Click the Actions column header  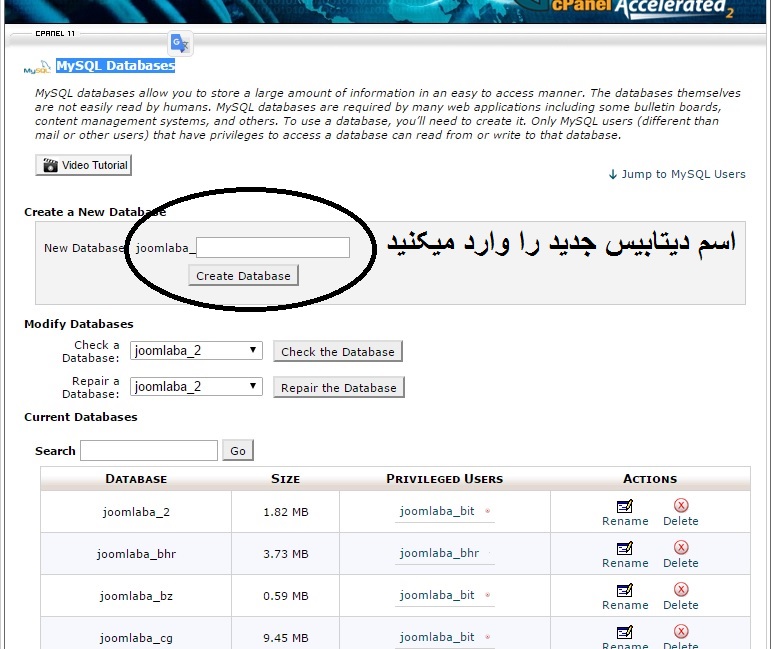point(650,479)
